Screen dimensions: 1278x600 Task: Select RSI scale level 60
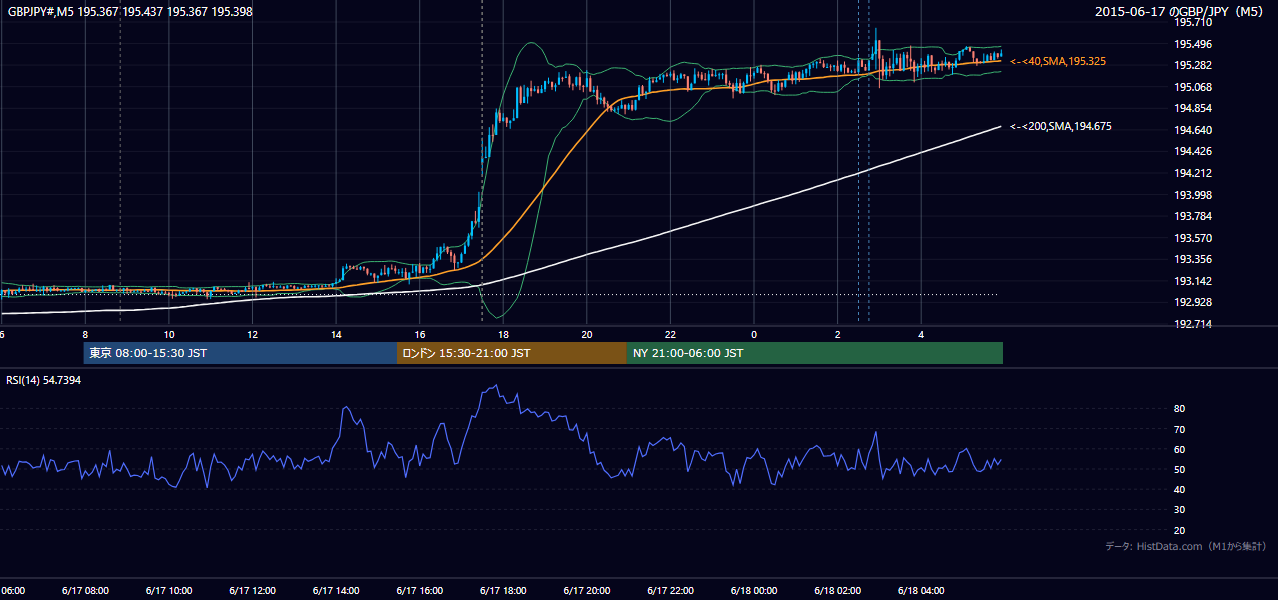coord(1180,449)
